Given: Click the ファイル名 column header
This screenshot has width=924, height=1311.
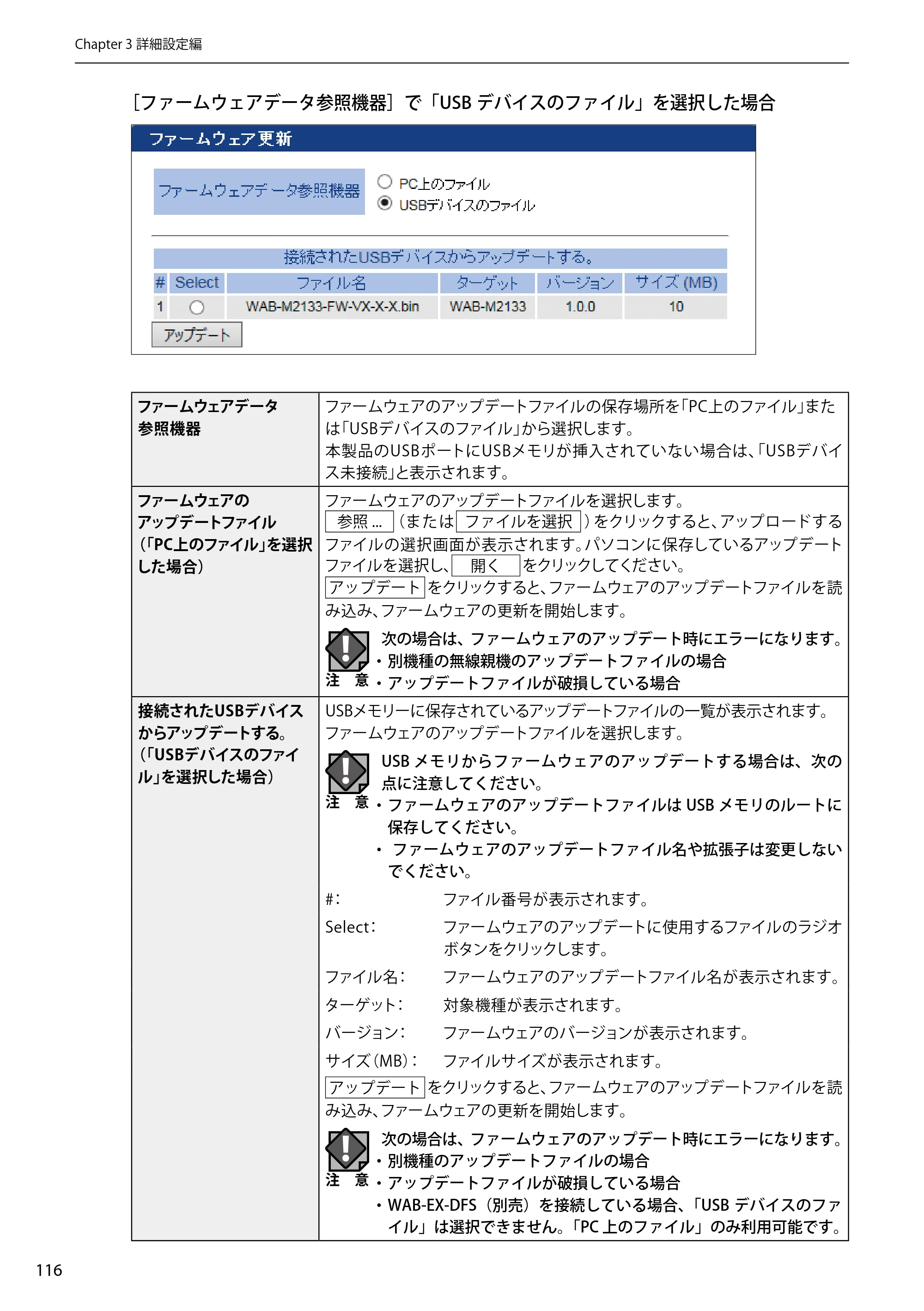Looking at the screenshot, I should tap(332, 283).
